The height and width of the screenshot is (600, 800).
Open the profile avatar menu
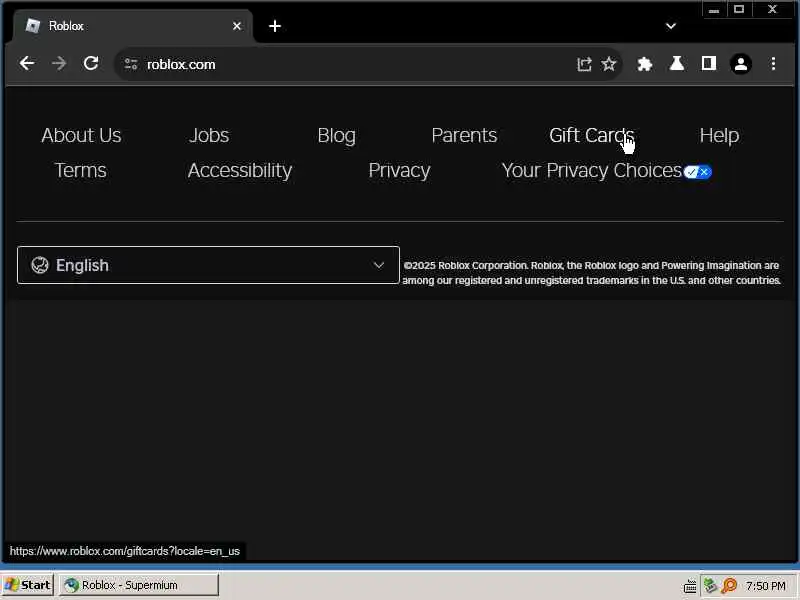741,64
